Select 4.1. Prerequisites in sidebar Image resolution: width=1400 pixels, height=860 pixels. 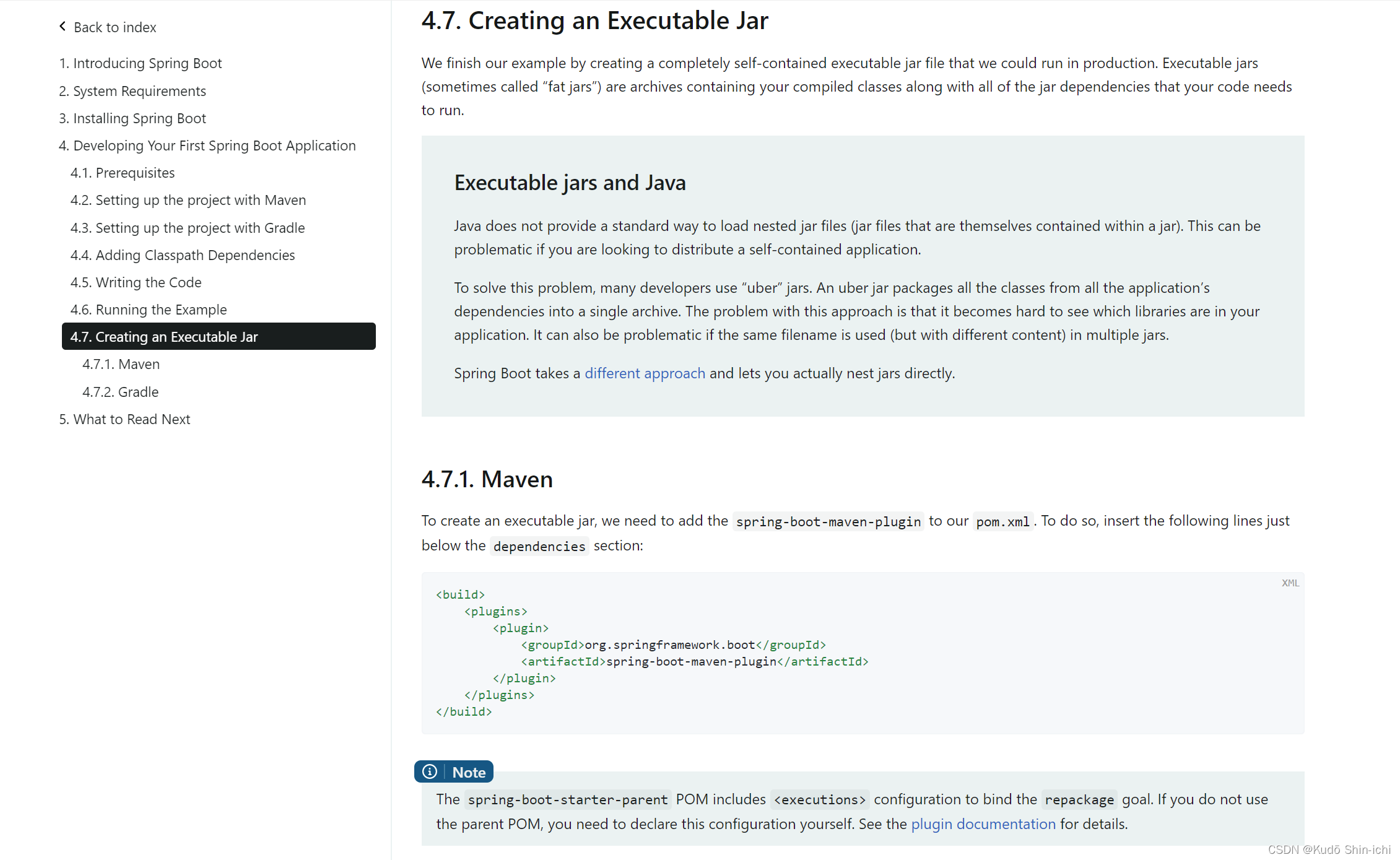pos(123,173)
